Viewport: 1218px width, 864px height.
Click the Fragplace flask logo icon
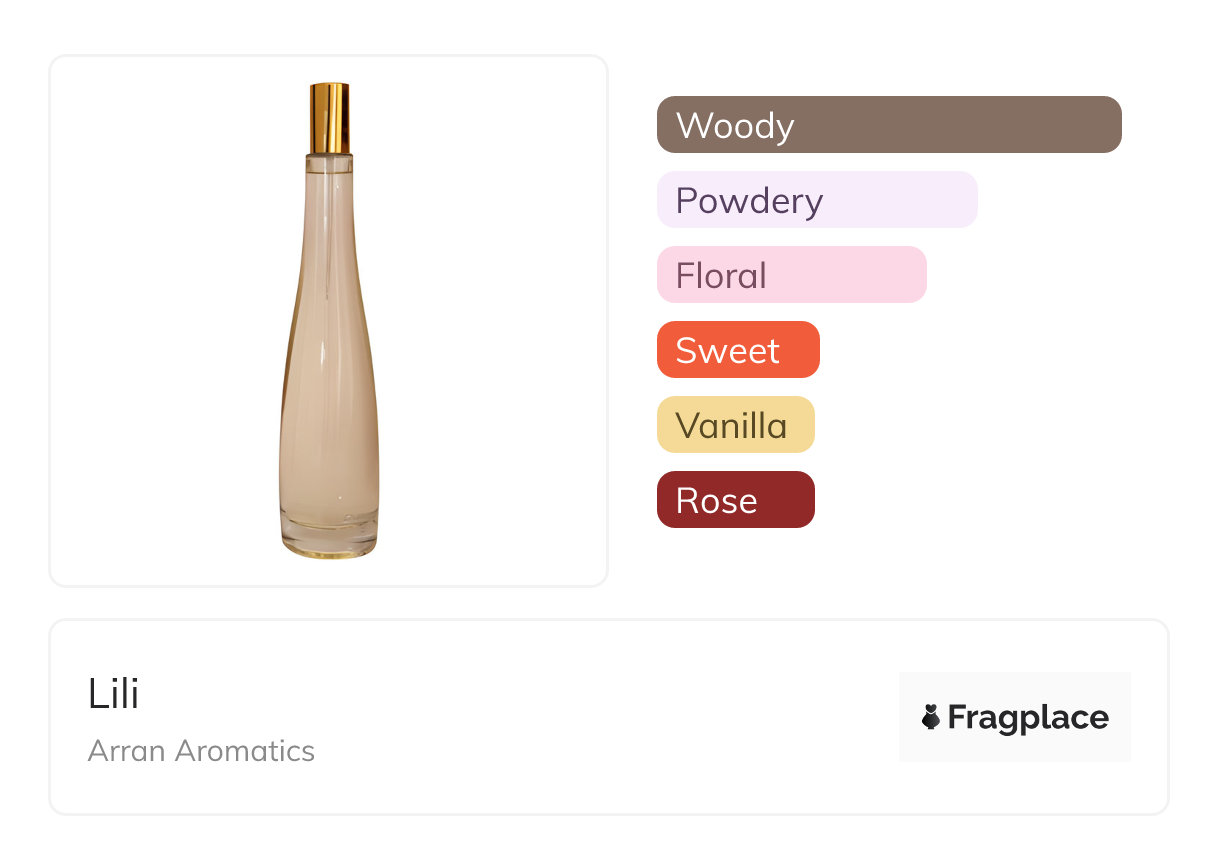(931, 717)
